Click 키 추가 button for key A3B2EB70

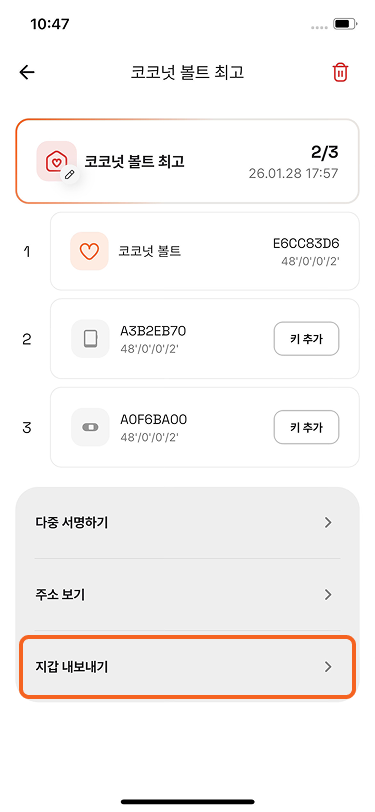(x=307, y=339)
